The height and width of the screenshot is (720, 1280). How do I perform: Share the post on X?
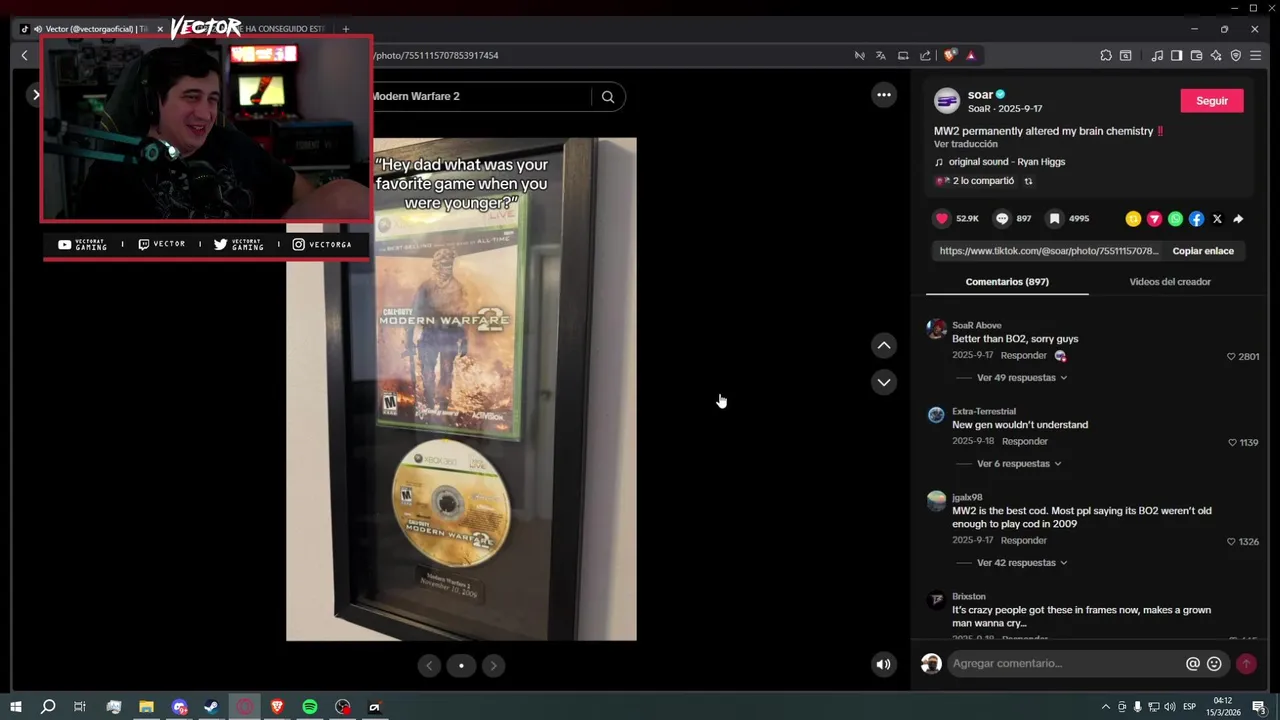1217,219
